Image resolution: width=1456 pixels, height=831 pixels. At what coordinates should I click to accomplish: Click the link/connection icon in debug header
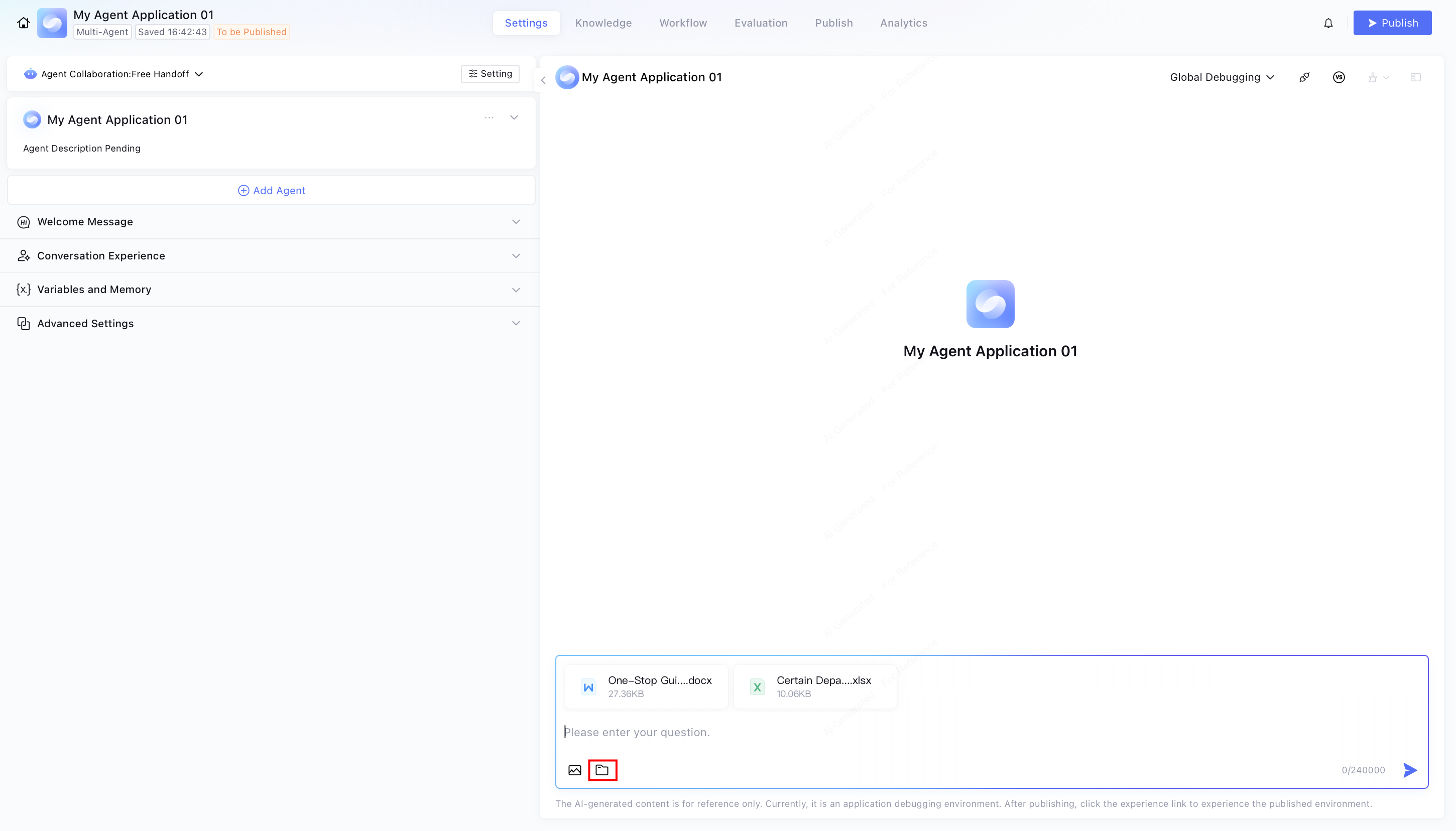1304,77
